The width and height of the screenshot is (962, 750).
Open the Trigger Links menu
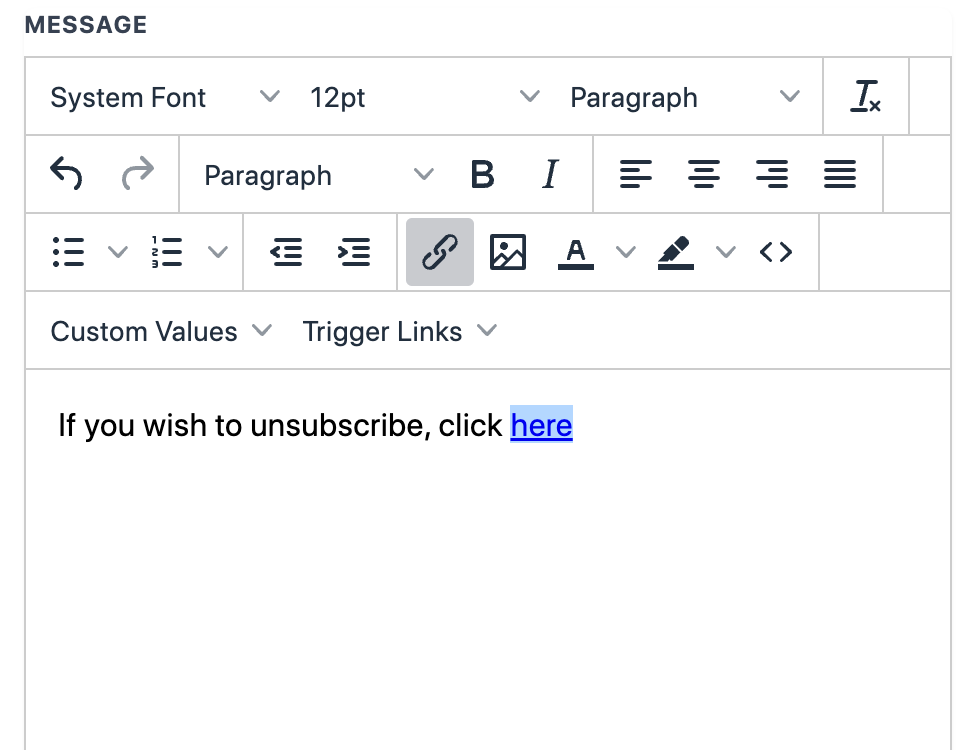pyautogui.click(x=399, y=331)
